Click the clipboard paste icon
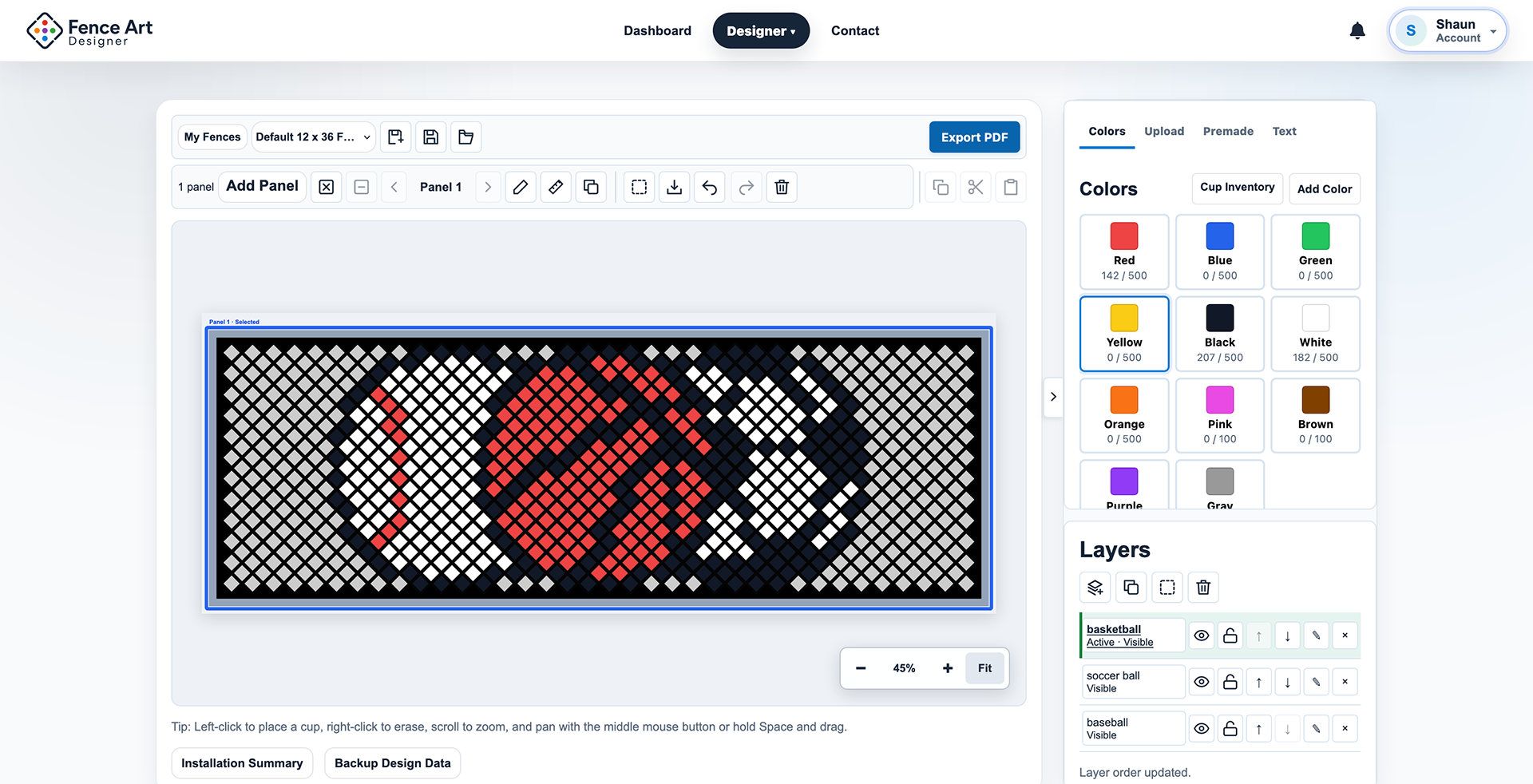 pos(1011,187)
